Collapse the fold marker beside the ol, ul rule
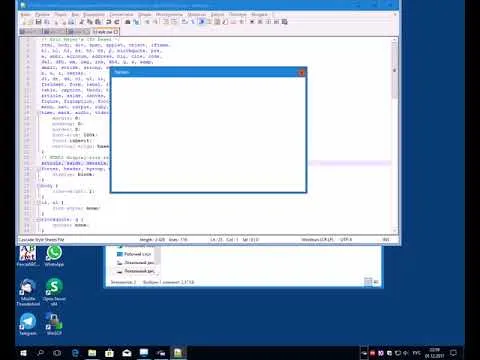Viewport: 480px width, 360px height. tap(38, 203)
